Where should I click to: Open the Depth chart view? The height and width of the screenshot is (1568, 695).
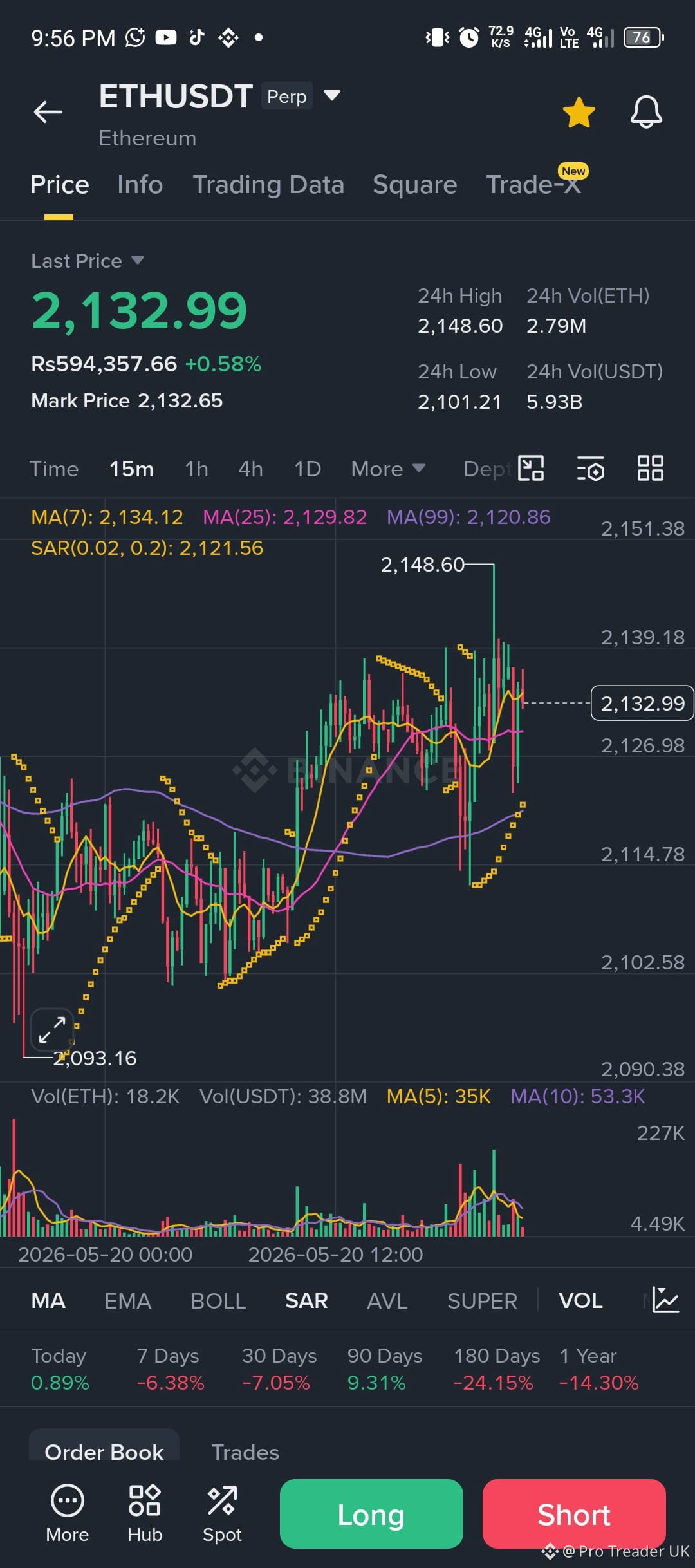click(488, 469)
